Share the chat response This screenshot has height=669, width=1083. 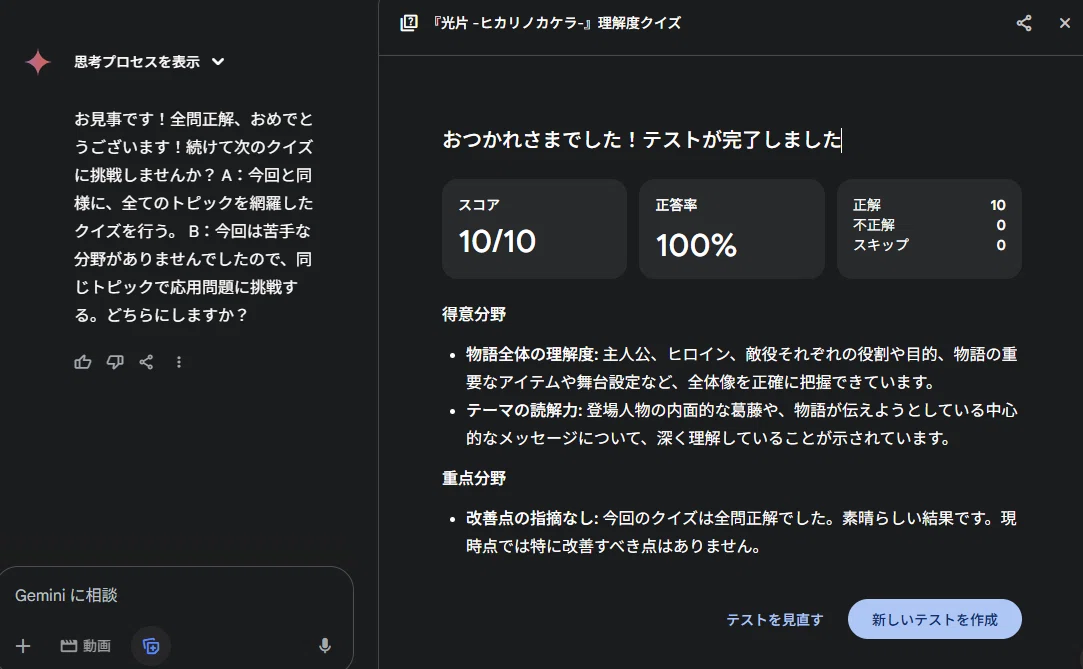(x=146, y=362)
